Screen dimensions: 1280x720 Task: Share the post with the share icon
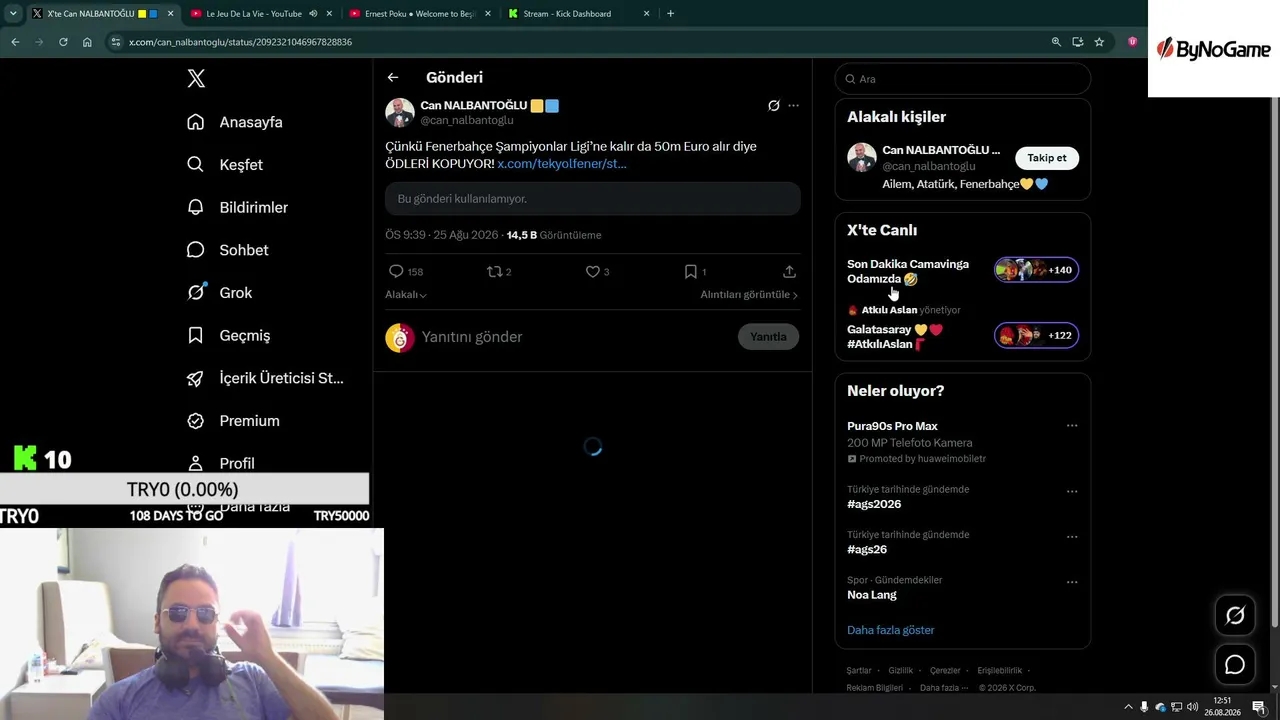tap(789, 271)
